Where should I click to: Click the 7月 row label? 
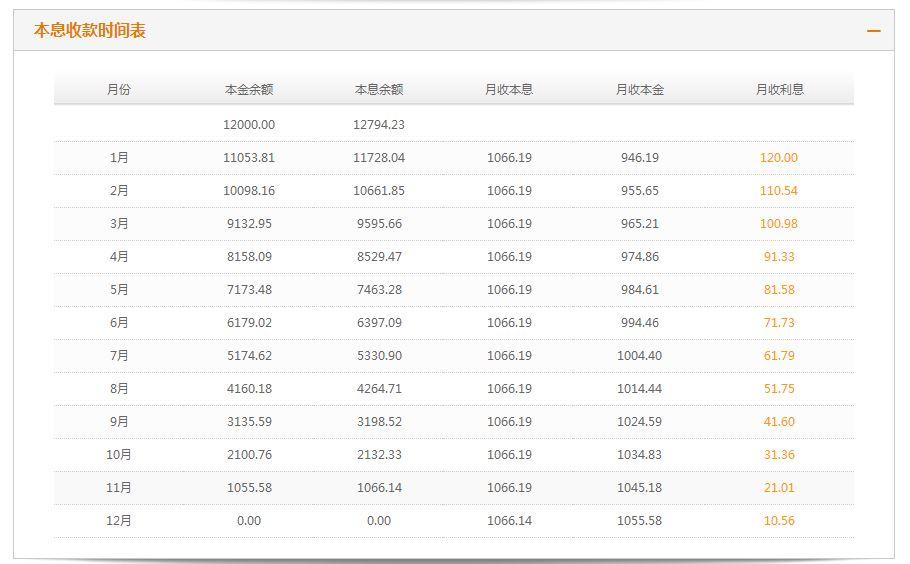119,356
